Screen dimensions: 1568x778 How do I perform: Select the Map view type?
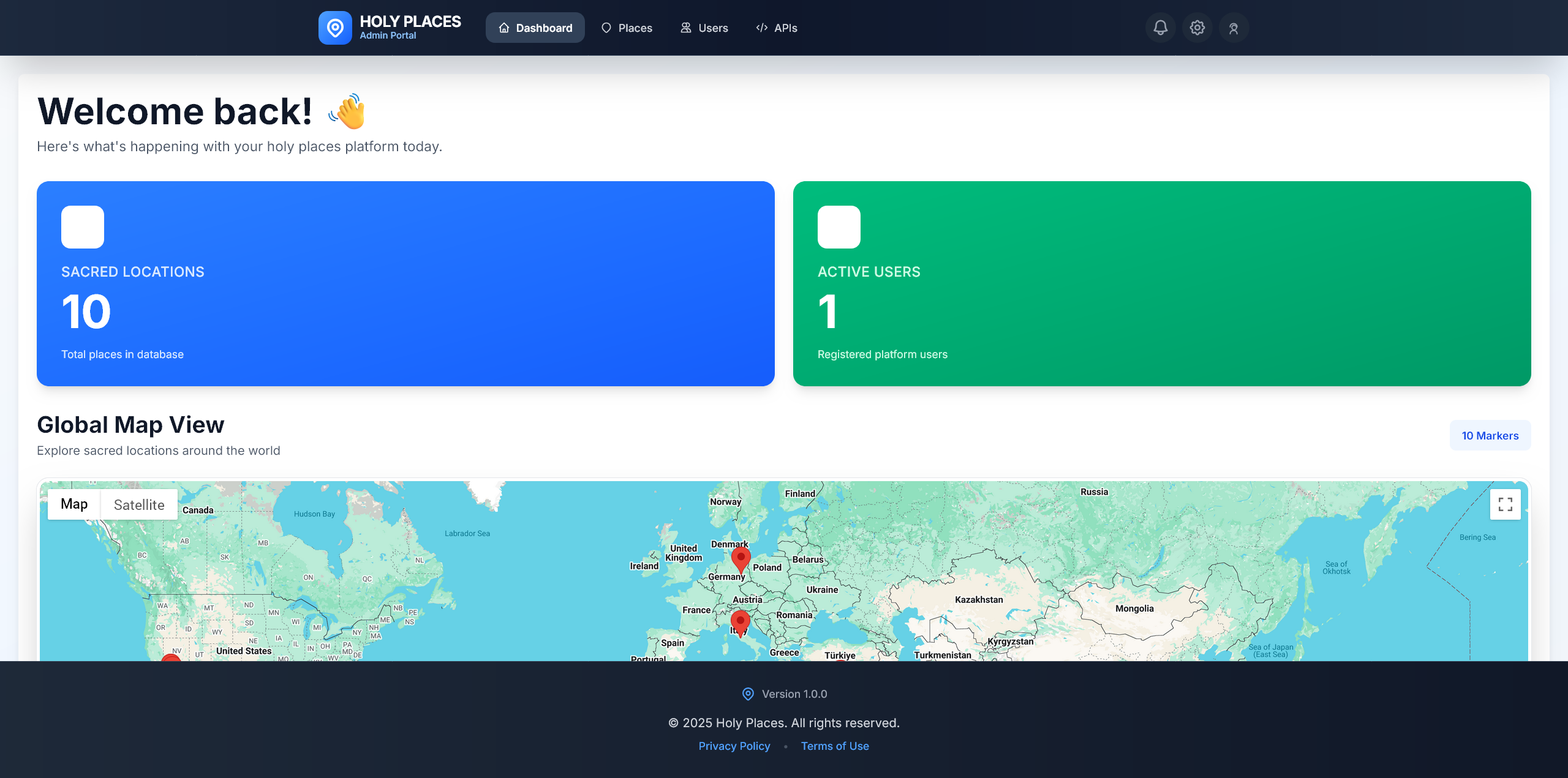pos(74,504)
